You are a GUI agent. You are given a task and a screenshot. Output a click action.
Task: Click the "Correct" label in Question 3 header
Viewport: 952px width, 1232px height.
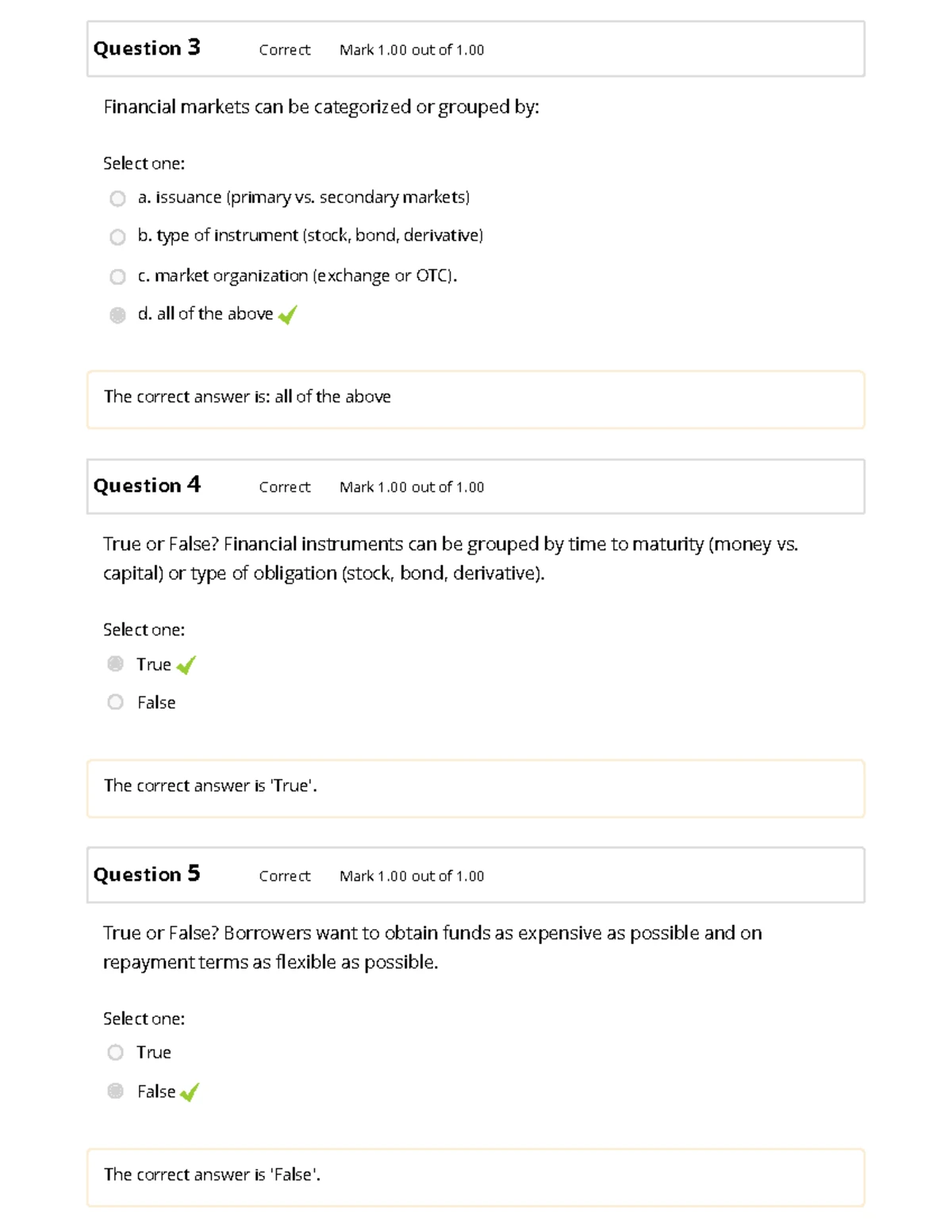pyautogui.click(x=284, y=50)
